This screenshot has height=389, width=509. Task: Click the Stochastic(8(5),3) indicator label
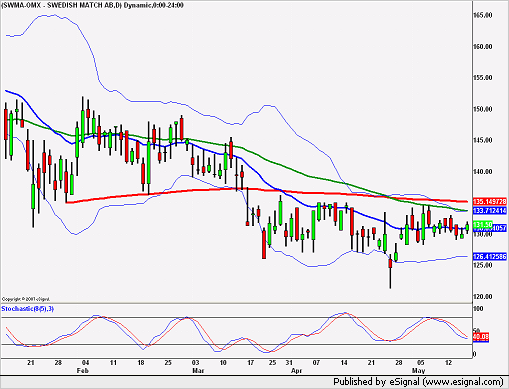click(x=28, y=309)
